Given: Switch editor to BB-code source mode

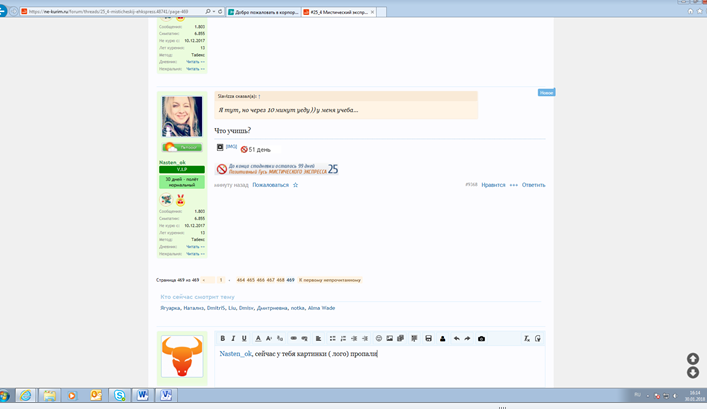Looking at the screenshot, I should (537, 338).
